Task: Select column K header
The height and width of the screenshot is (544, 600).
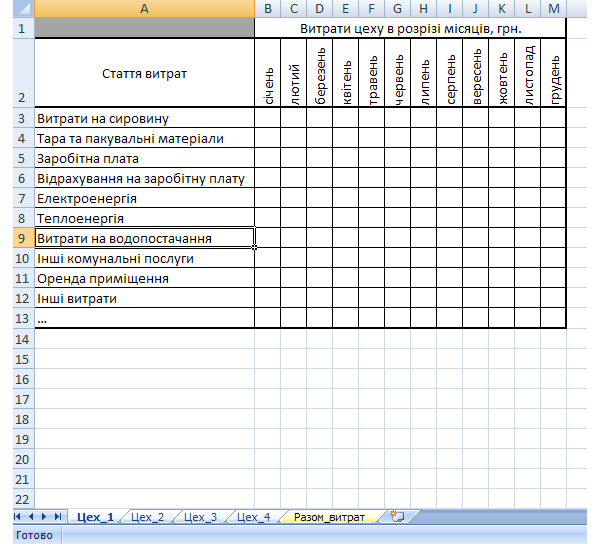Action: (x=502, y=8)
